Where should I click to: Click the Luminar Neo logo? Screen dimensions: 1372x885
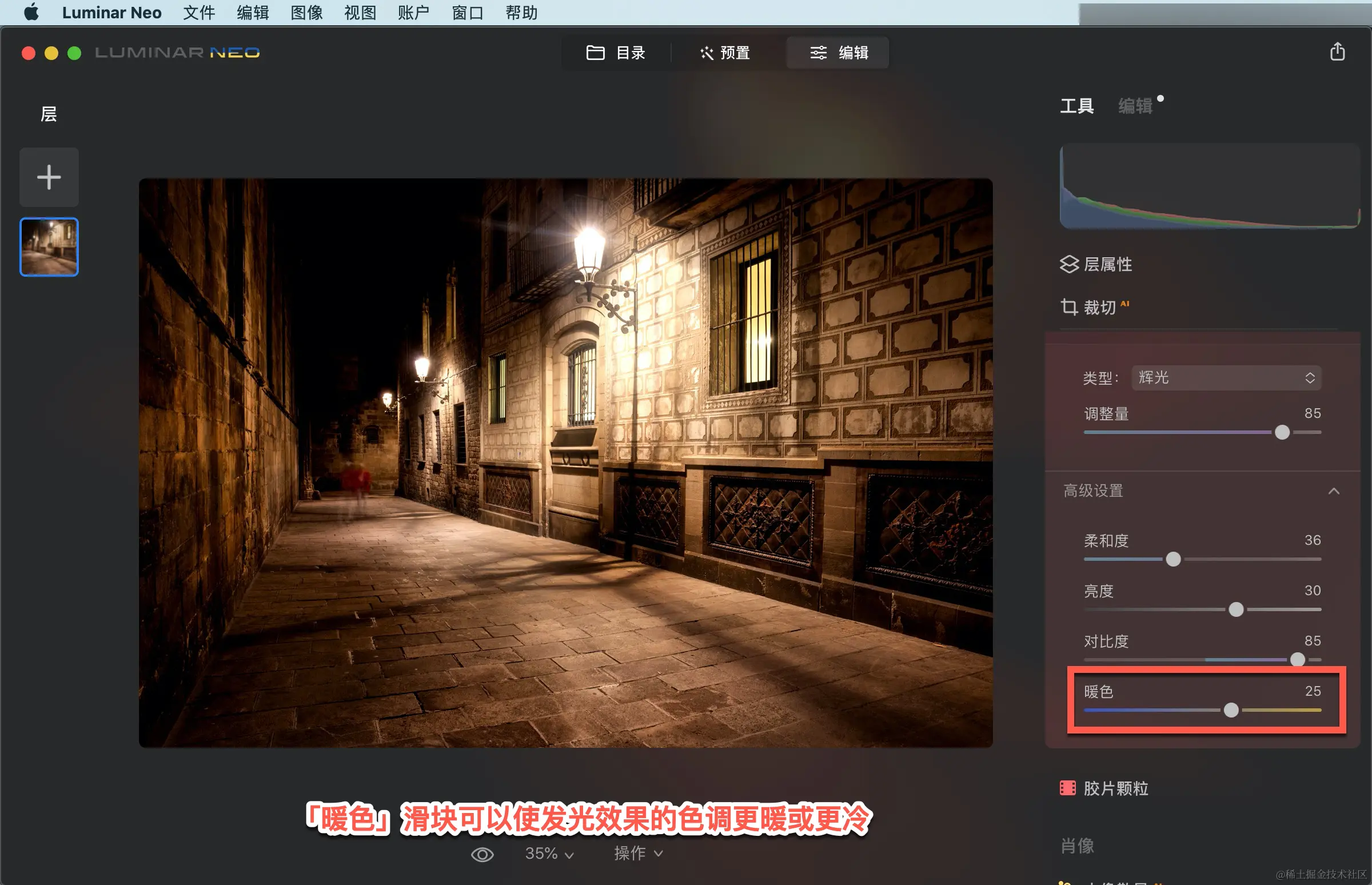[177, 53]
